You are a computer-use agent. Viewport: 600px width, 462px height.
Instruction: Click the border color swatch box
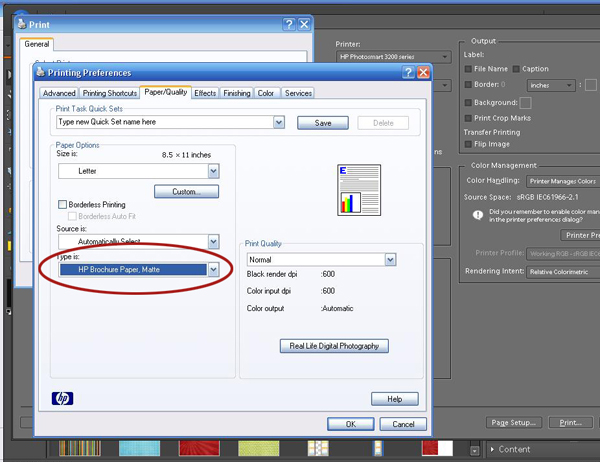pos(591,85)
